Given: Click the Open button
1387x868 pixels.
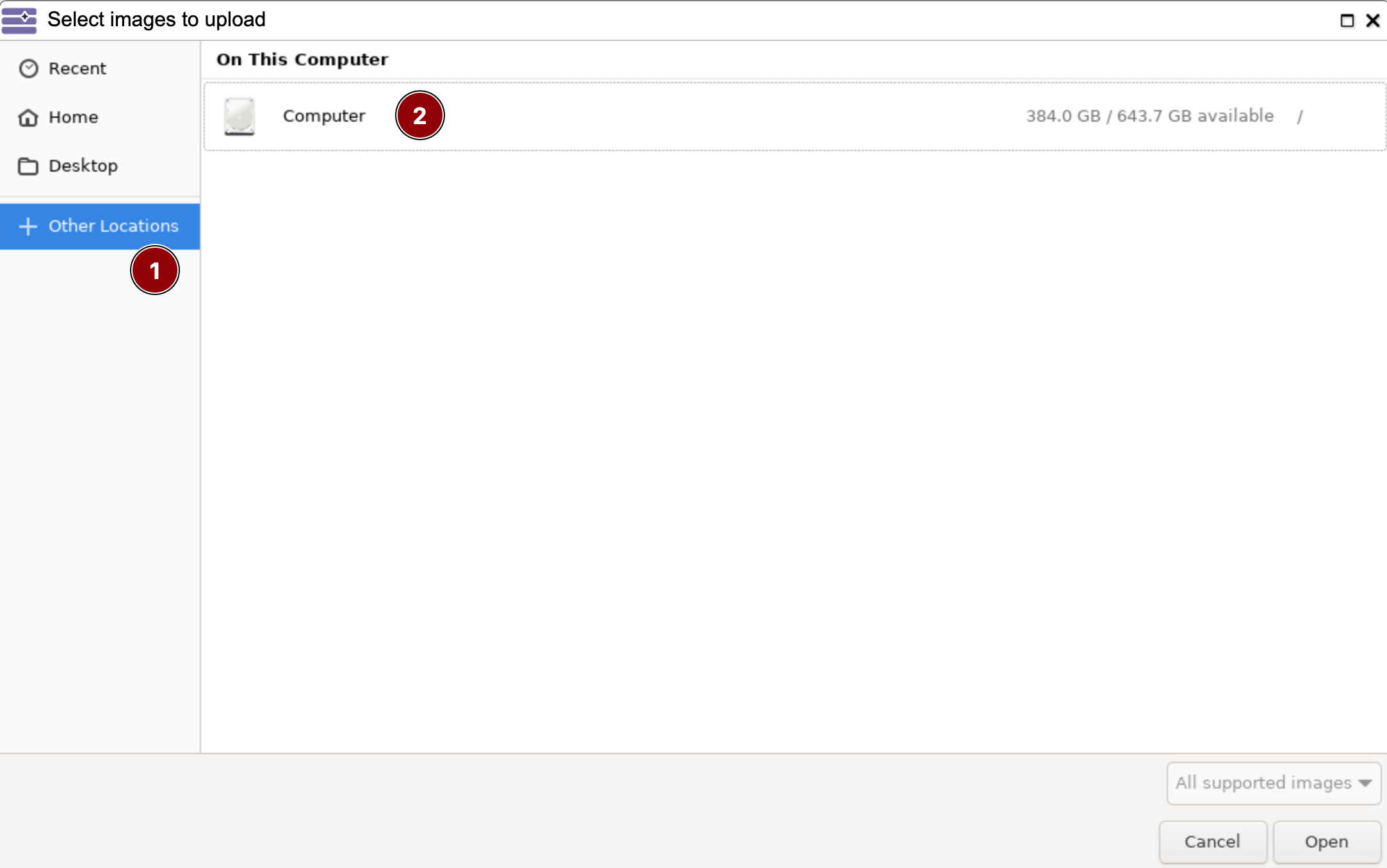Looking at the screenshot, I should pos(1327,841).
